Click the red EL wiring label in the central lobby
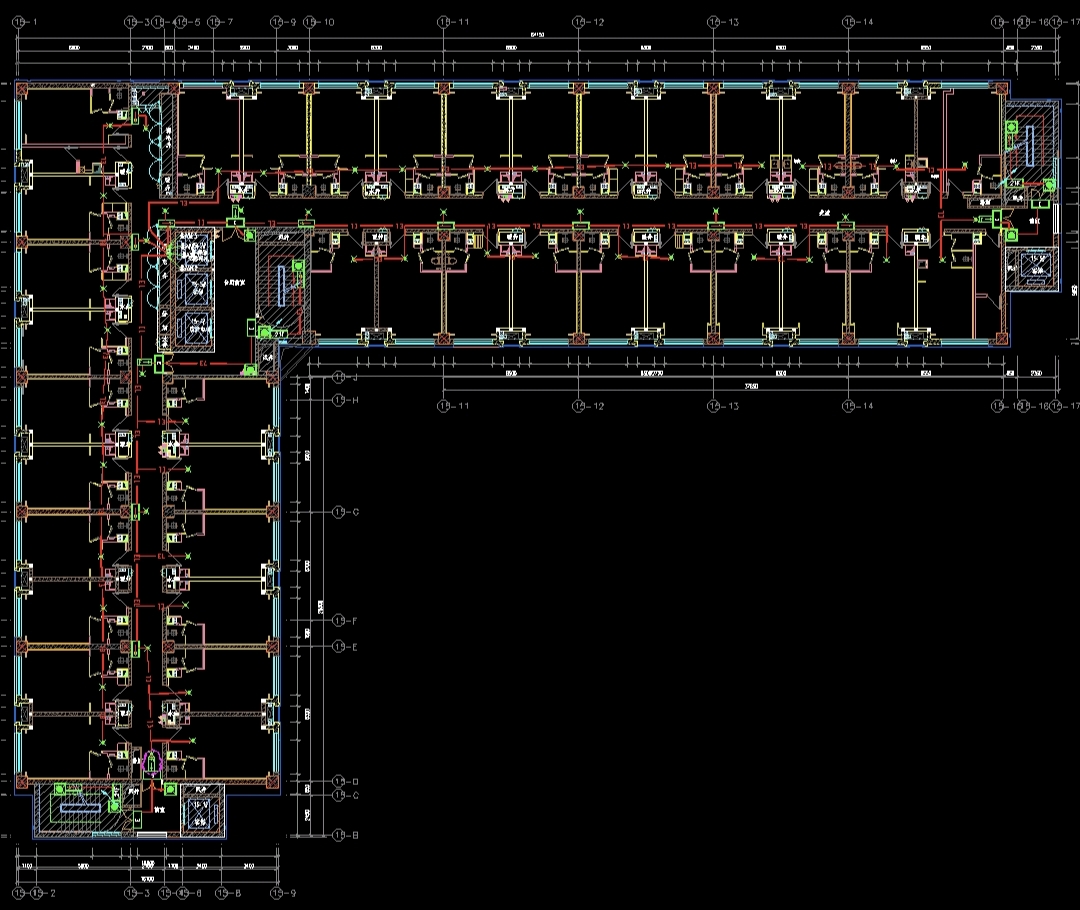Screen dimensions: 1080x910 click(x=203, y=365)
